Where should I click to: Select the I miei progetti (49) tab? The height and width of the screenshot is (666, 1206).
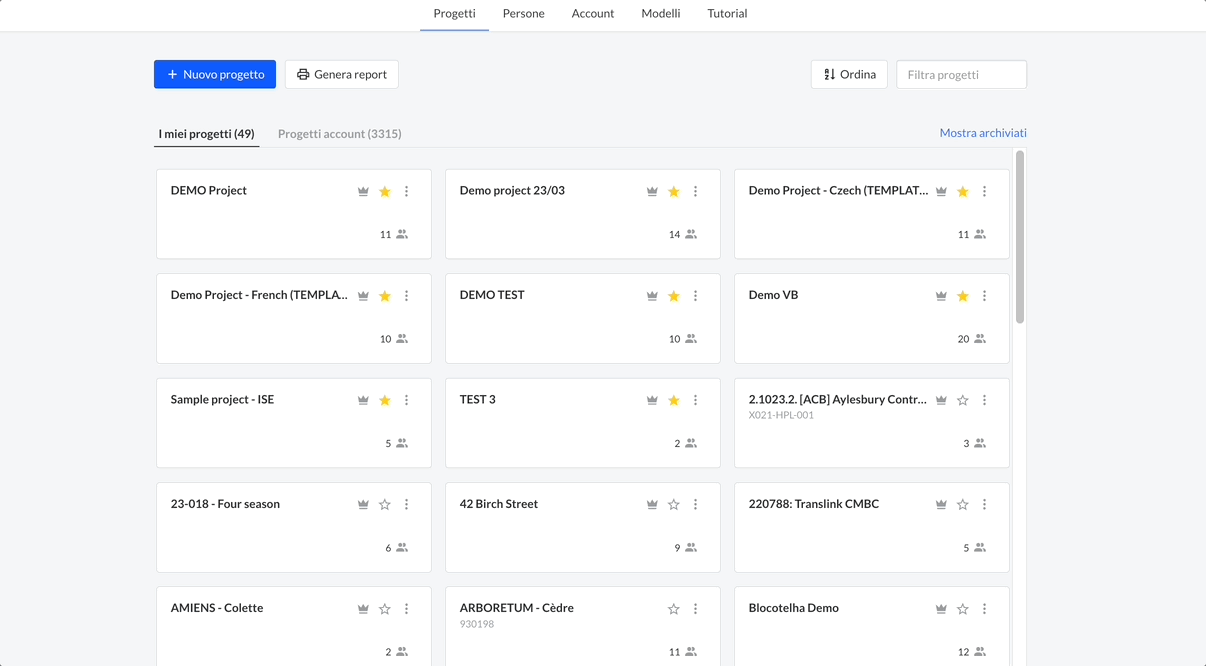tap(206, 134)
